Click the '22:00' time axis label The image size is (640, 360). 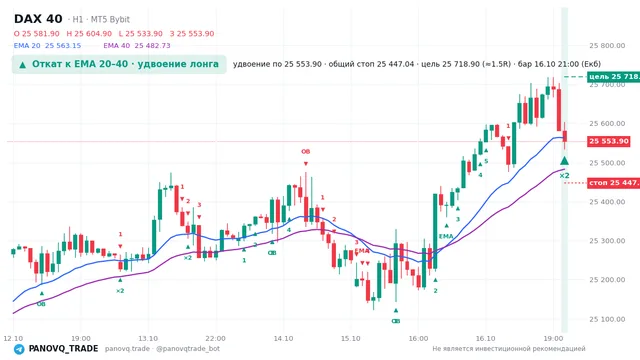(x=216, y=338)
